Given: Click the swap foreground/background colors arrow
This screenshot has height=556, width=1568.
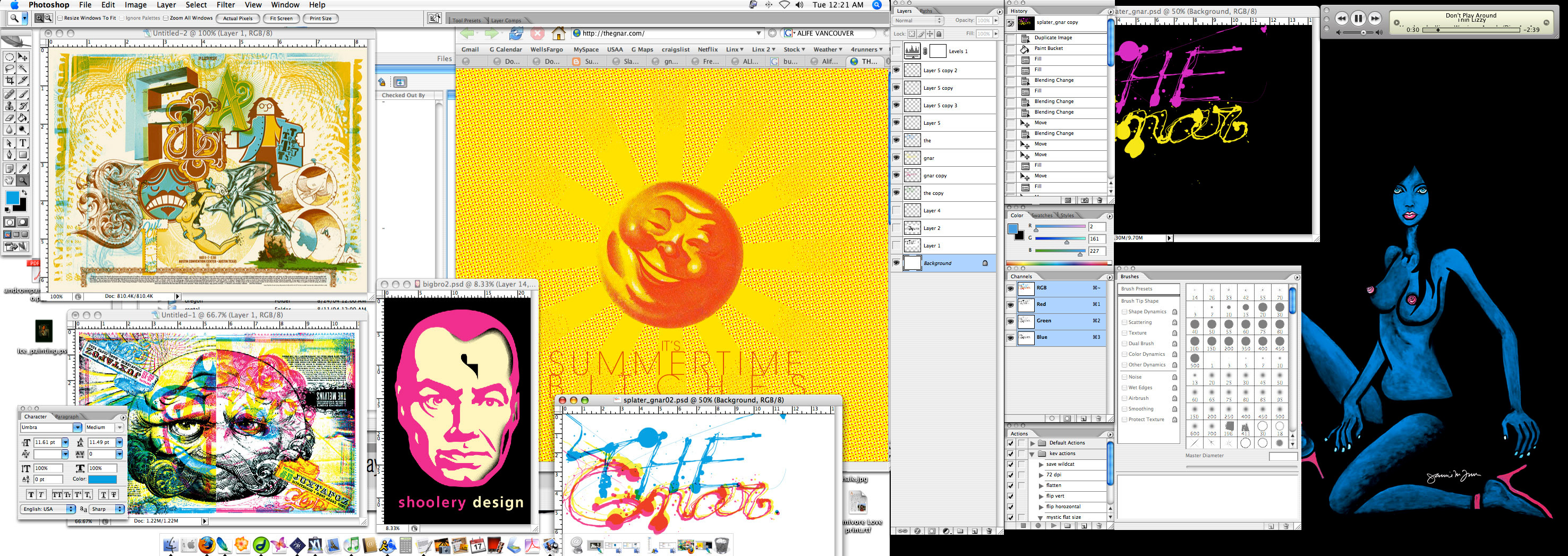Looking at the screenshot, I should click(24, 193).
